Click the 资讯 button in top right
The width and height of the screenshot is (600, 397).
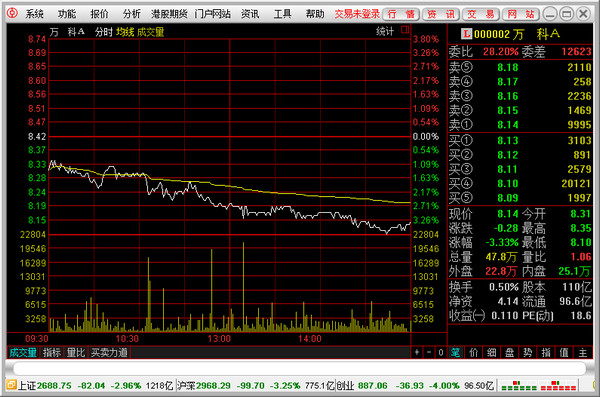(441, 15)
